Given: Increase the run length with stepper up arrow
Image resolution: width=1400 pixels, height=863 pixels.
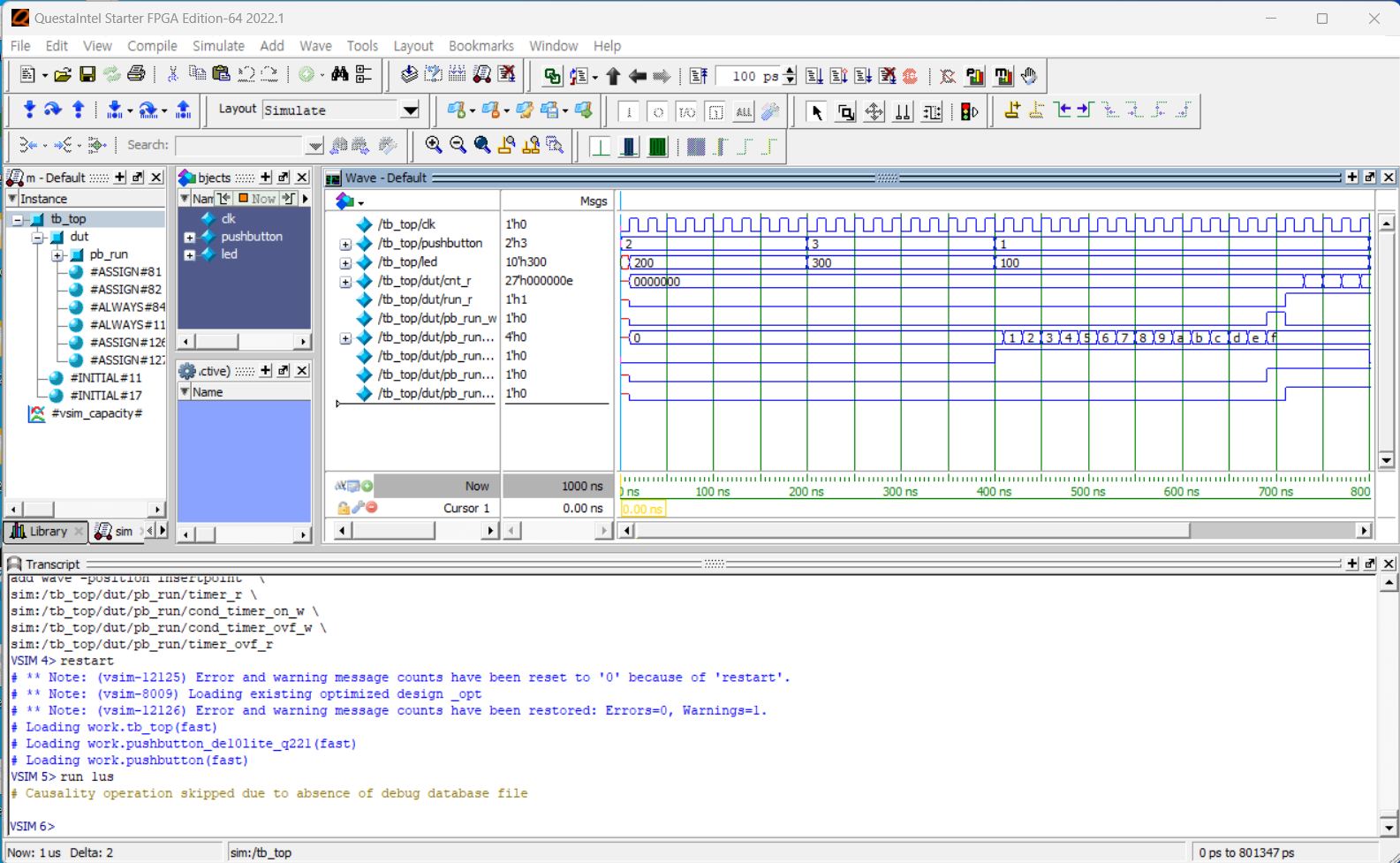Looking at the screenshot, I should 790,71.
